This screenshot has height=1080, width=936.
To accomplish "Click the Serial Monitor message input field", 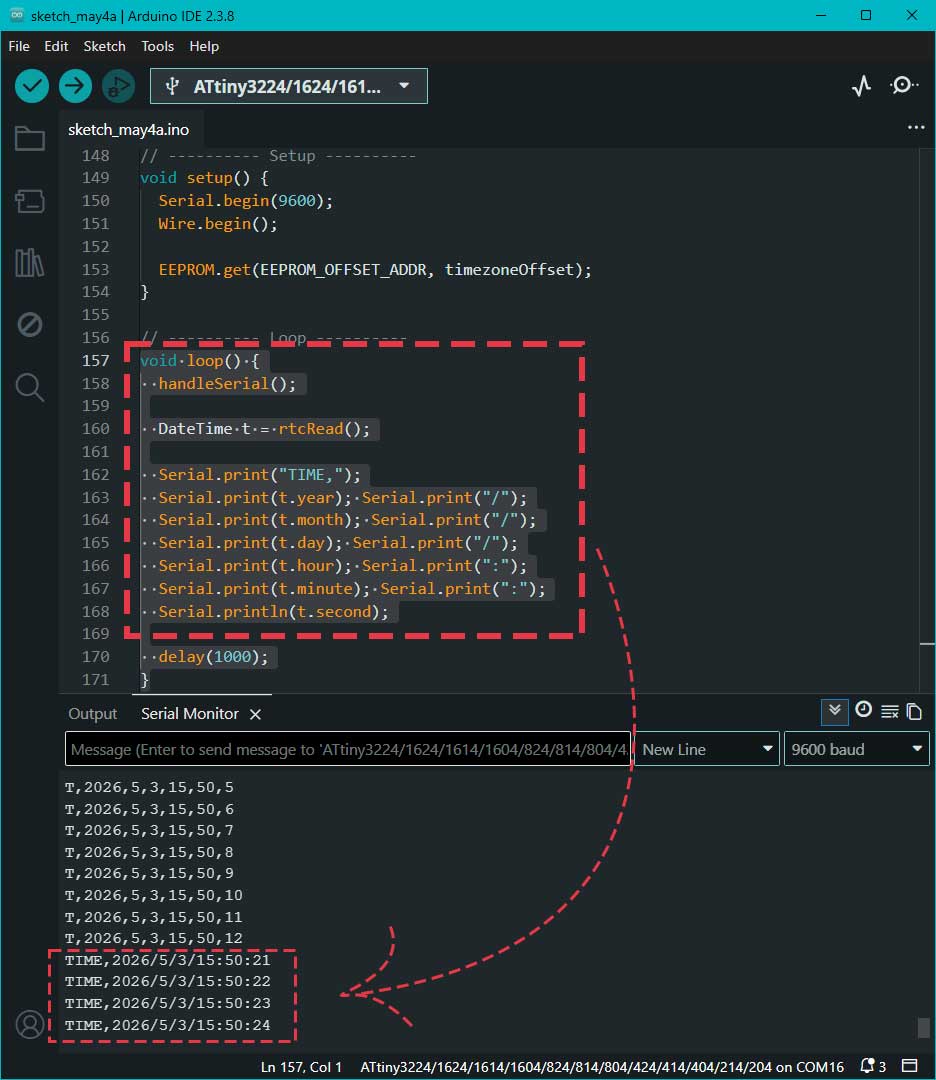I will 348,749.
